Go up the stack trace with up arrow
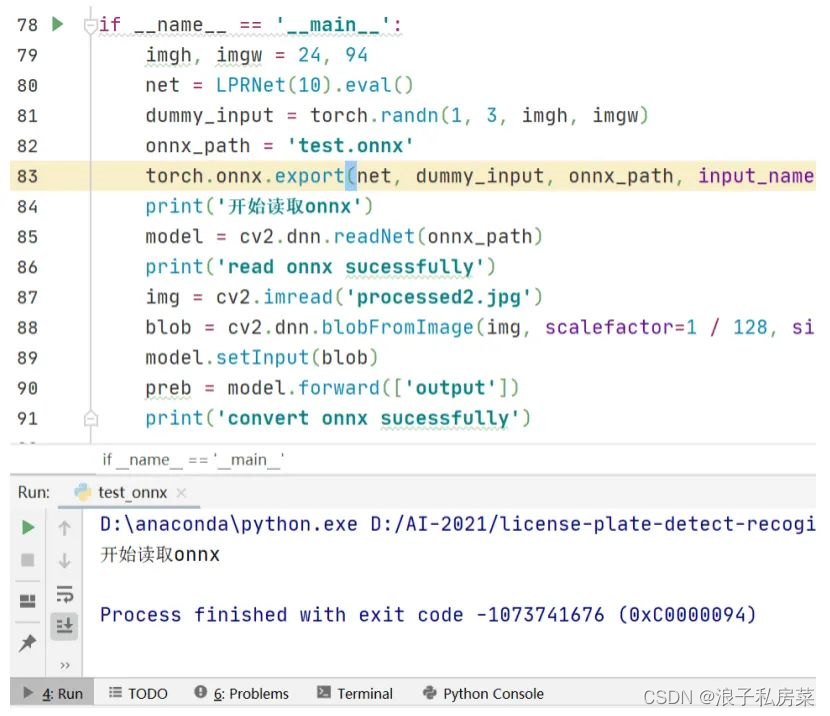This screenshot has width=830, height=716. (x=65, y=528)
